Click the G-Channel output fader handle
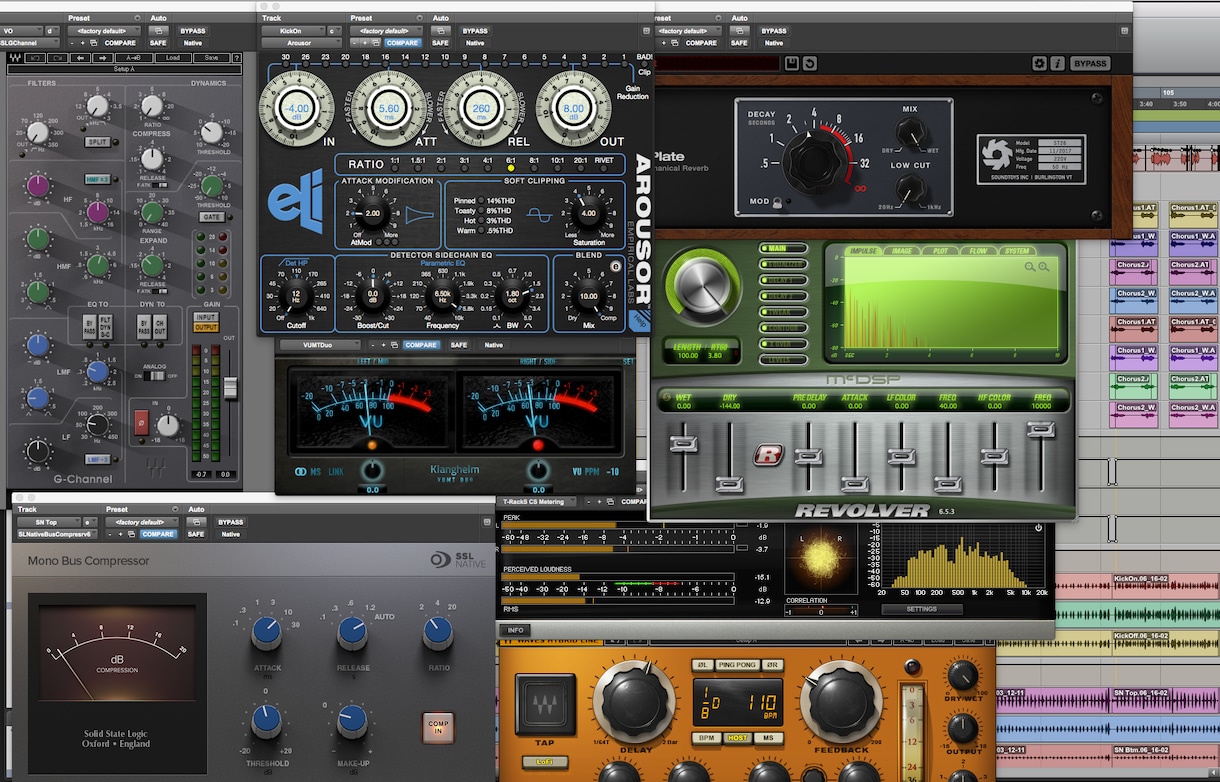Screen dimensions: 1220x782 (x=229, y=386)
